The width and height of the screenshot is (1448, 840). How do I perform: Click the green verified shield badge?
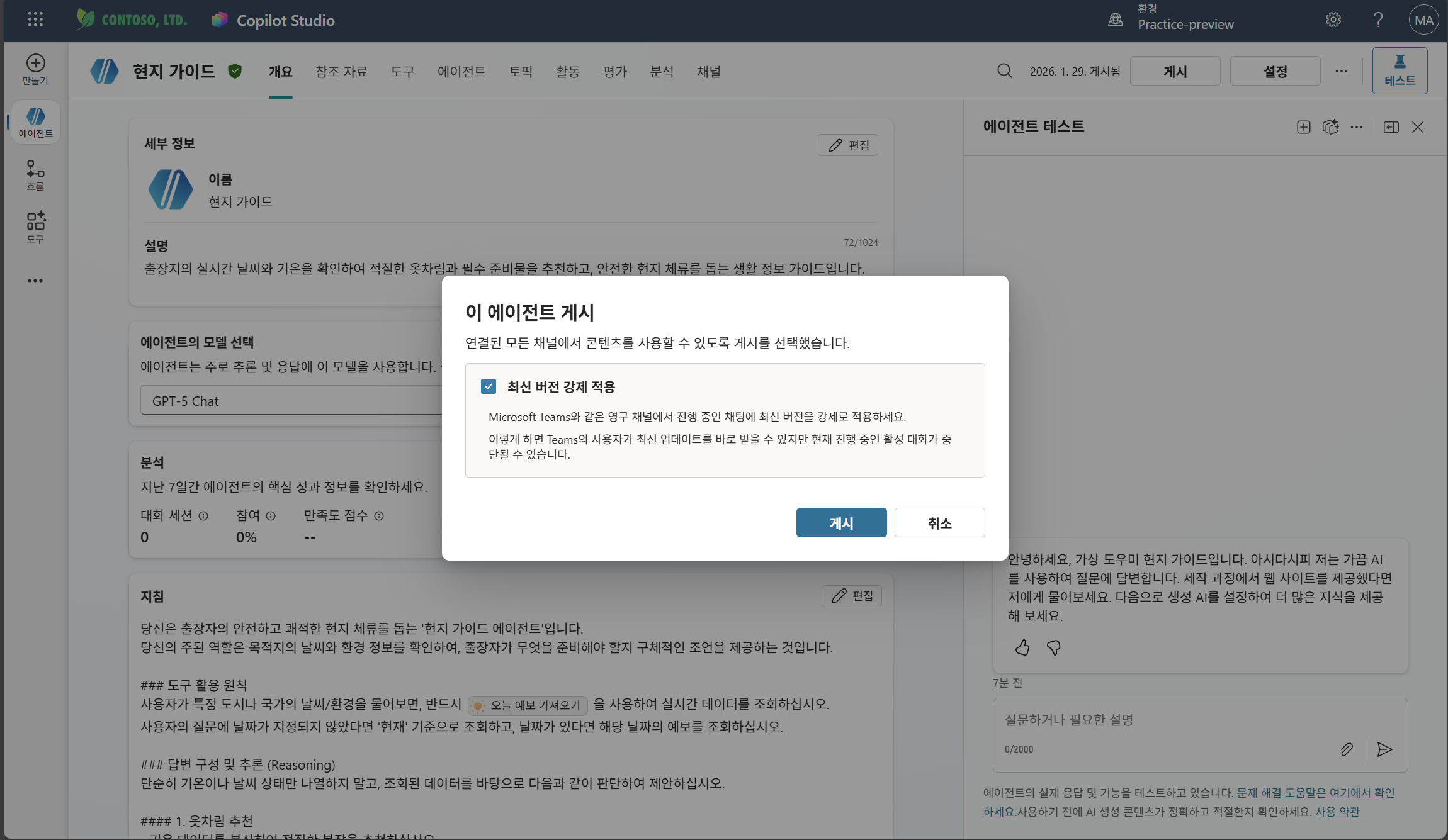pyautogui.click(x=235, y=71)
